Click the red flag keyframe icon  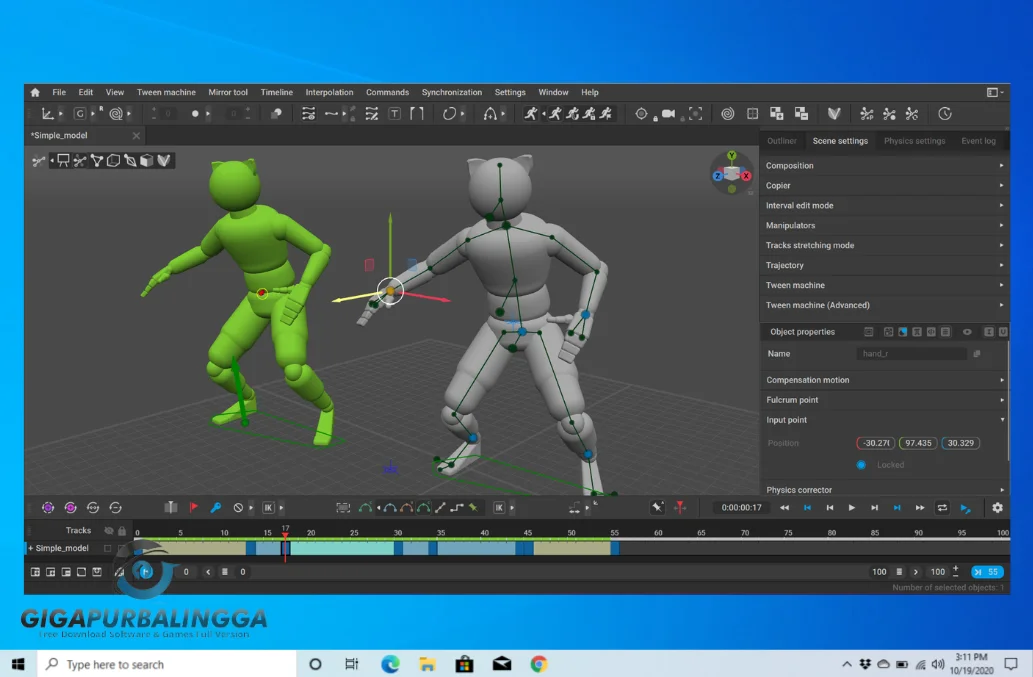(x=193, y=507)
